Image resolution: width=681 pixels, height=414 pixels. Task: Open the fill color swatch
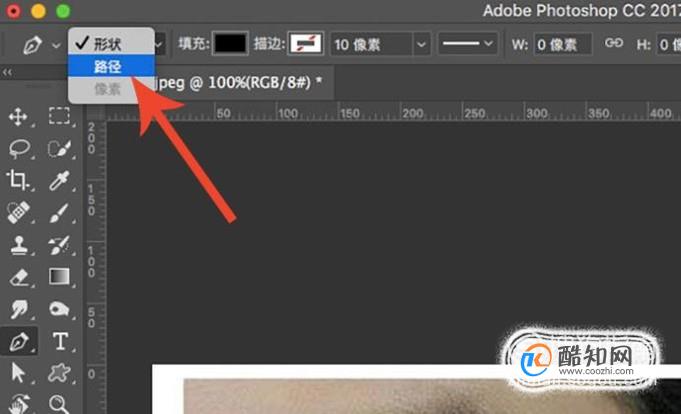coord(230,43)
